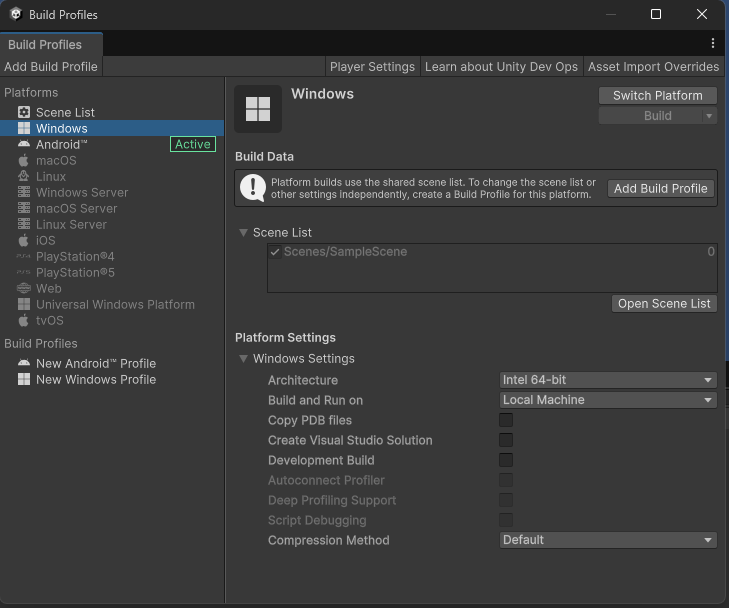Click the Linux penguin icon
Image resolution: width=729 pixels, height=608 pixels.
24,176
